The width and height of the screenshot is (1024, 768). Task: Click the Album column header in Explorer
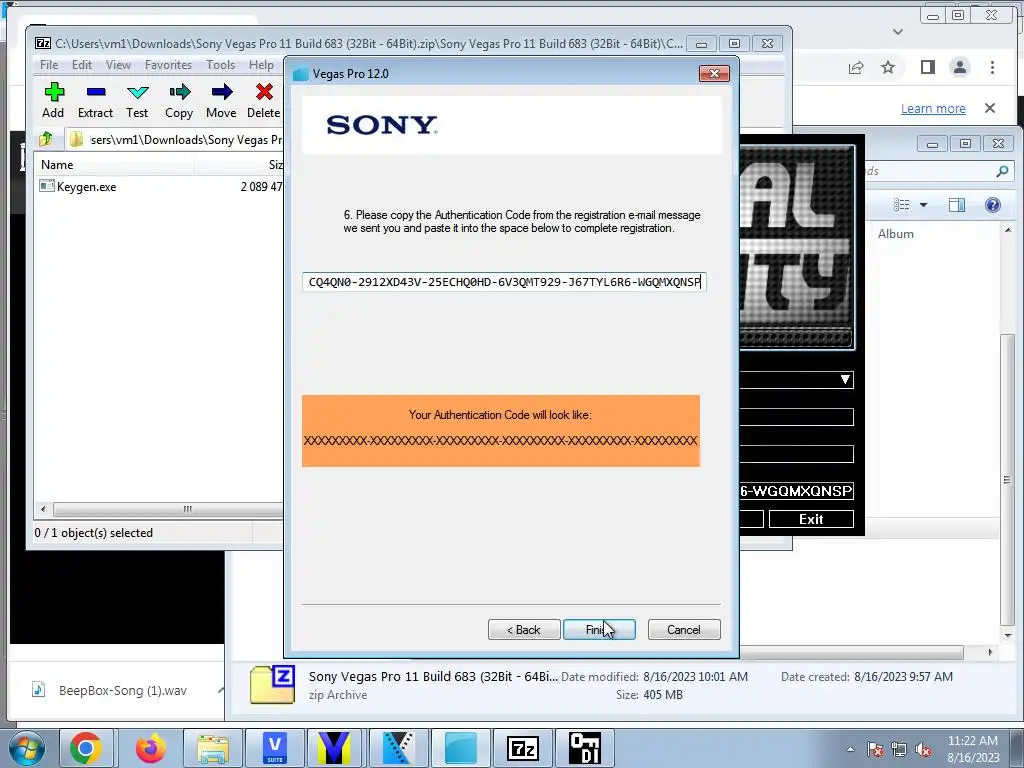tap(895, 234)
